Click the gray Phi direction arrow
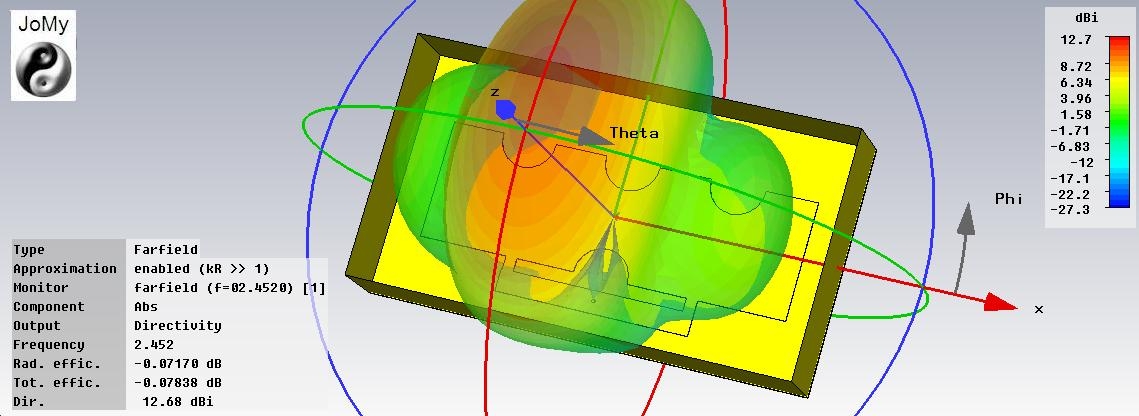 coord(964,247)
